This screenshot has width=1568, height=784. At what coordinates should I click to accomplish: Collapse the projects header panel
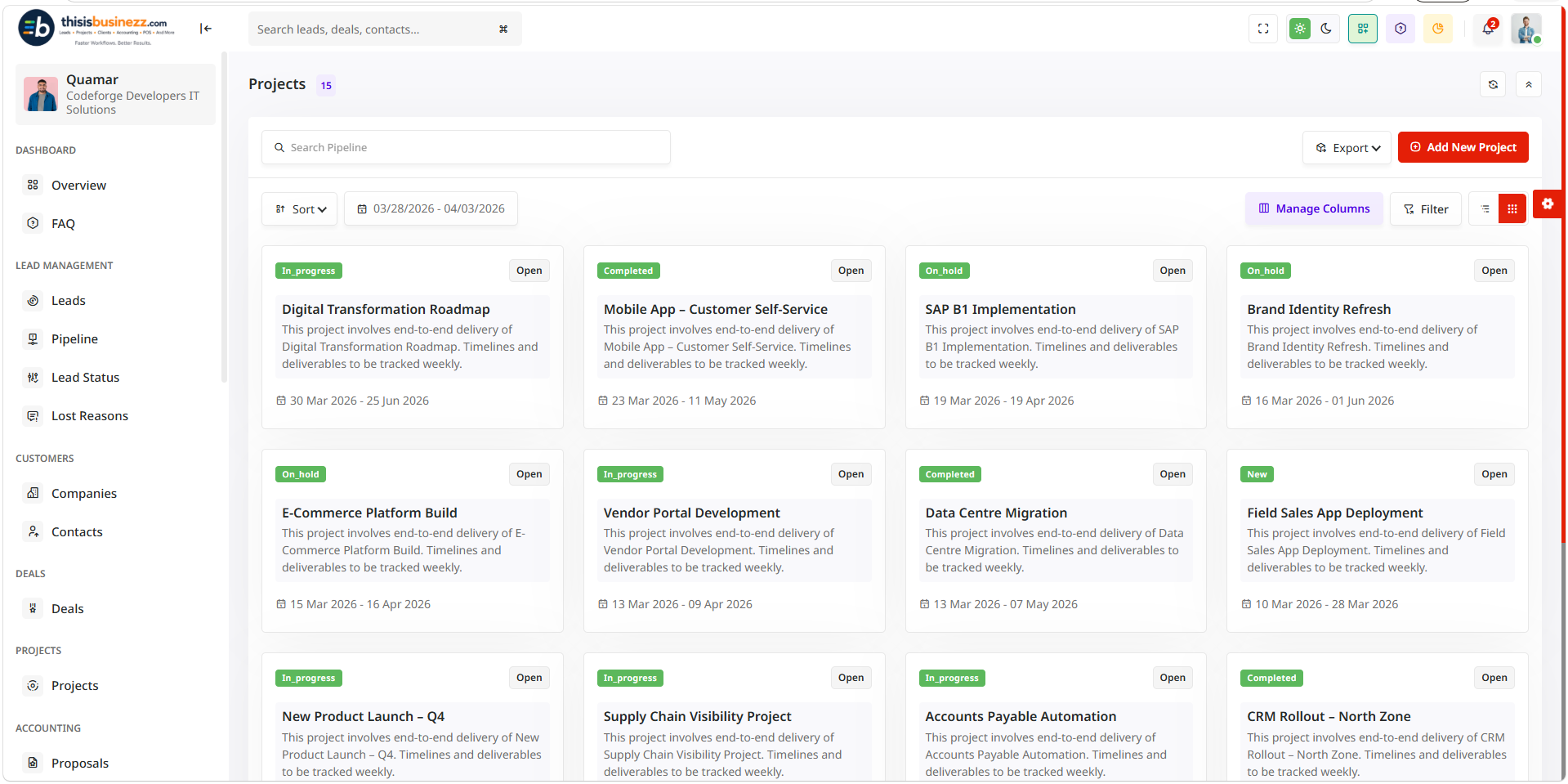click(x=1529, y=84)
